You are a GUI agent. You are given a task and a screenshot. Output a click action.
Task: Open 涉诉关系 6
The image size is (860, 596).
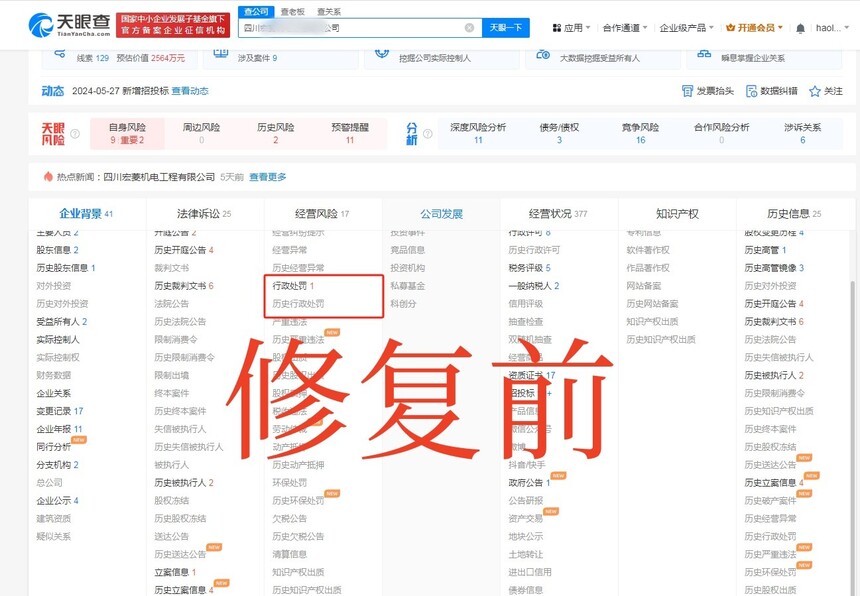tap(802, 134)
